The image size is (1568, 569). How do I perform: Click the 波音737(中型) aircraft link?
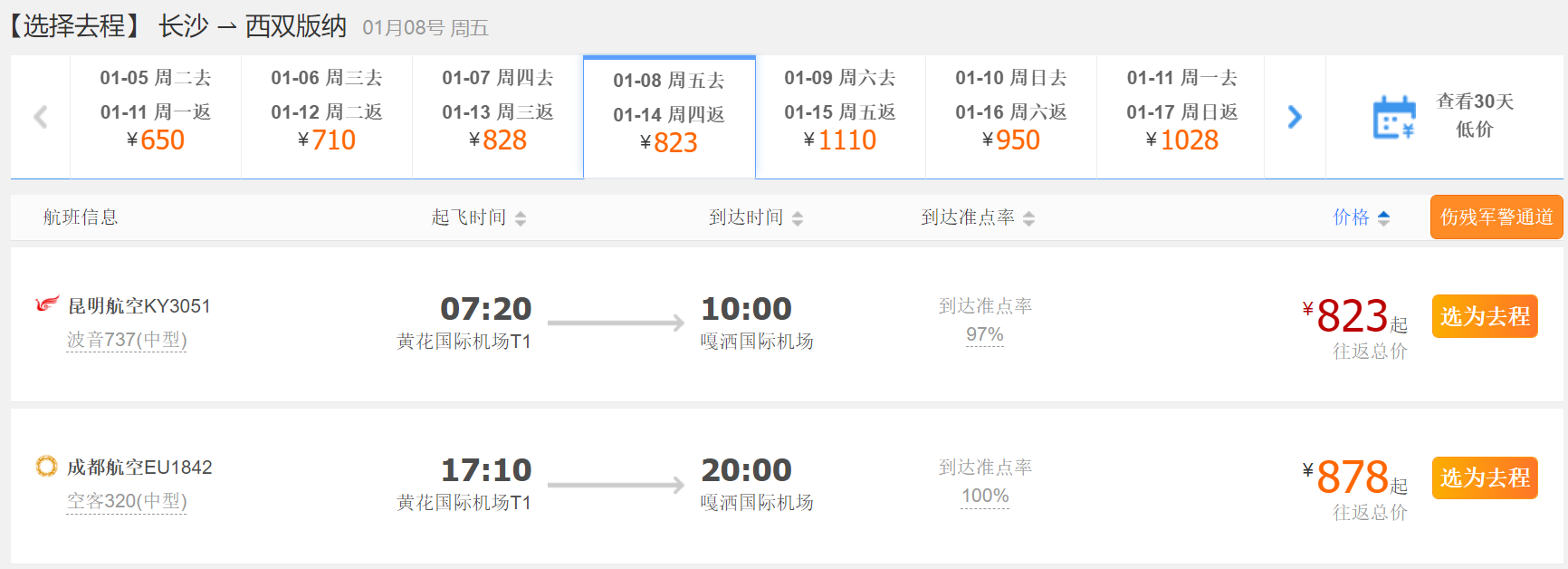tap(127, 340)
